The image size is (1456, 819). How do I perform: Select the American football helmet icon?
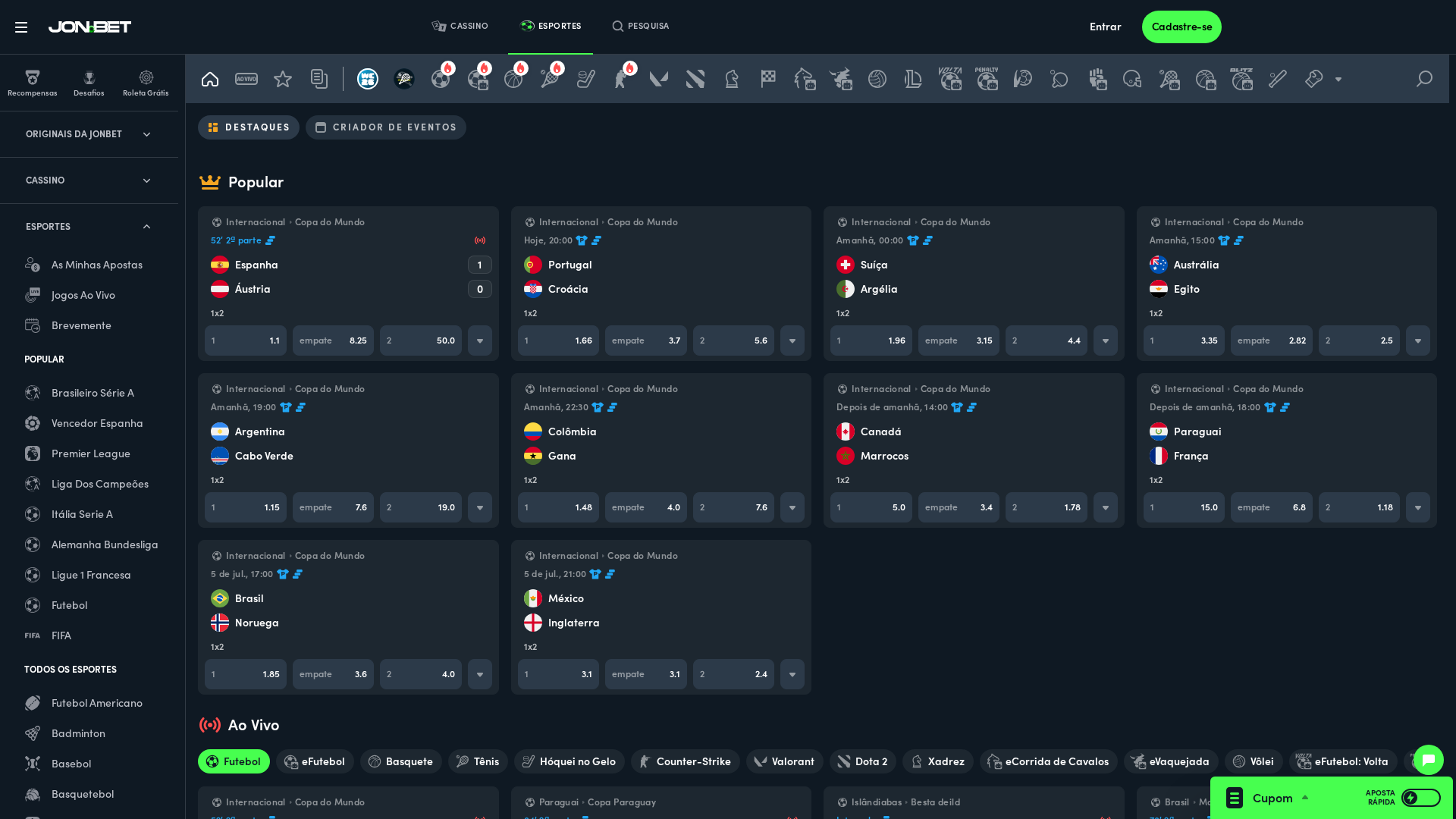click(1132, 79)
